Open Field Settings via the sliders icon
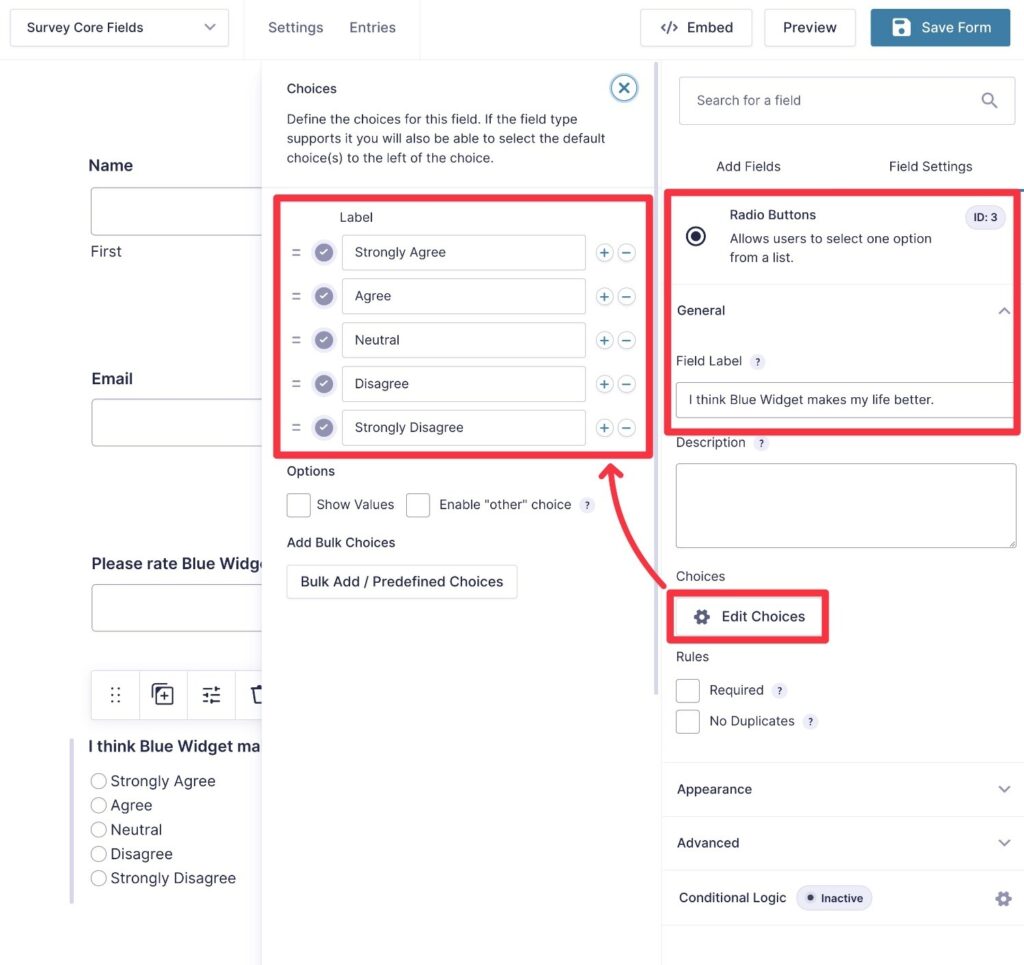This screenshot has width=1024, height=965. (211, 695)
